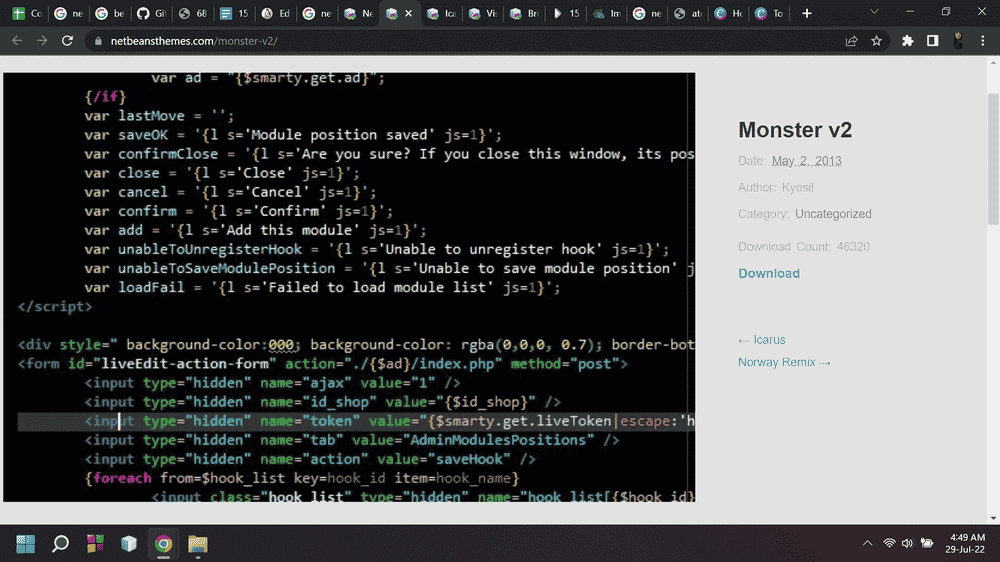The width and height of the screenshot is (1000, 562).
Task: Open the Chrome extensions puzzle menu
Action: coord(908,41)
